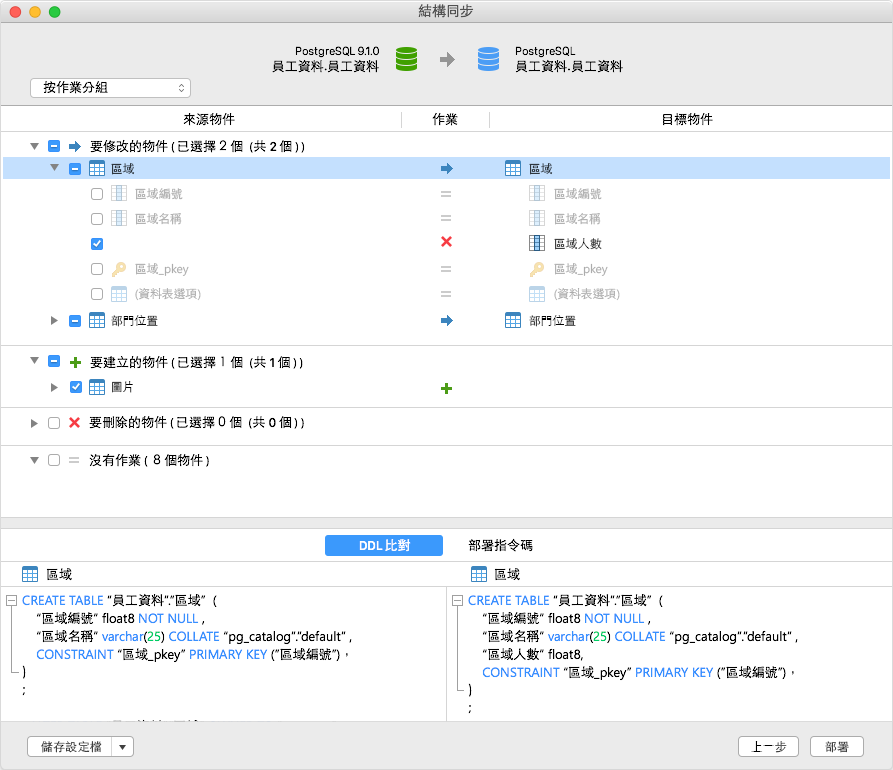Click the blue target PostgreSQL database icon
Viewport: 893px width, 770px height.
coord(487,60)
